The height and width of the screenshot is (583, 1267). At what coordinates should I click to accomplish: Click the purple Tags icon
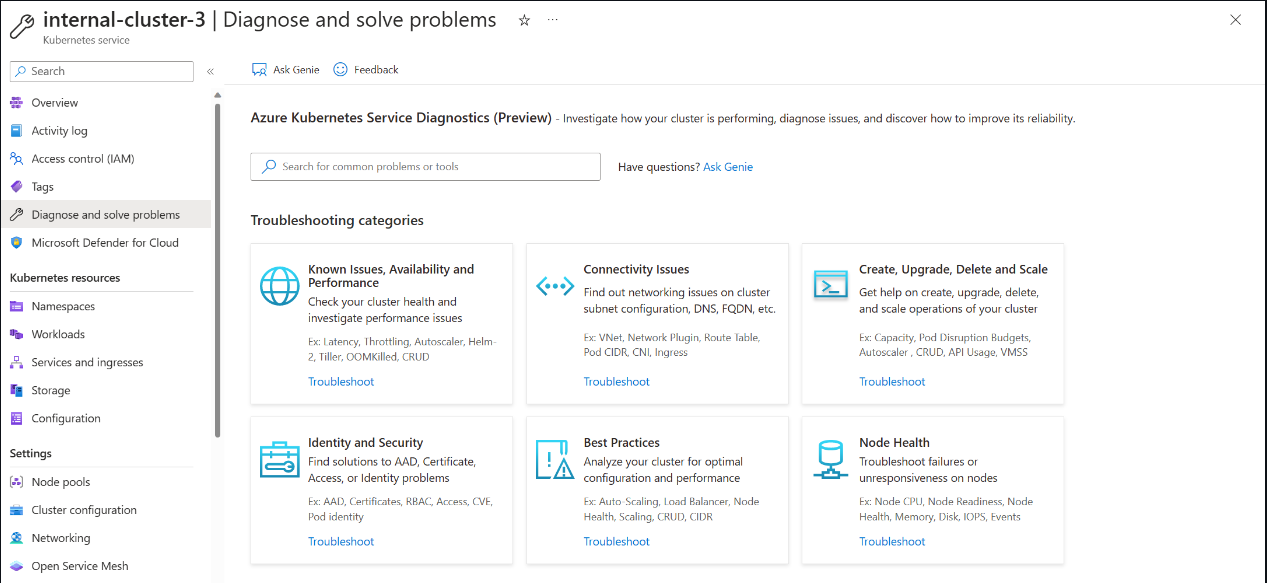click(x=16, y=187)
